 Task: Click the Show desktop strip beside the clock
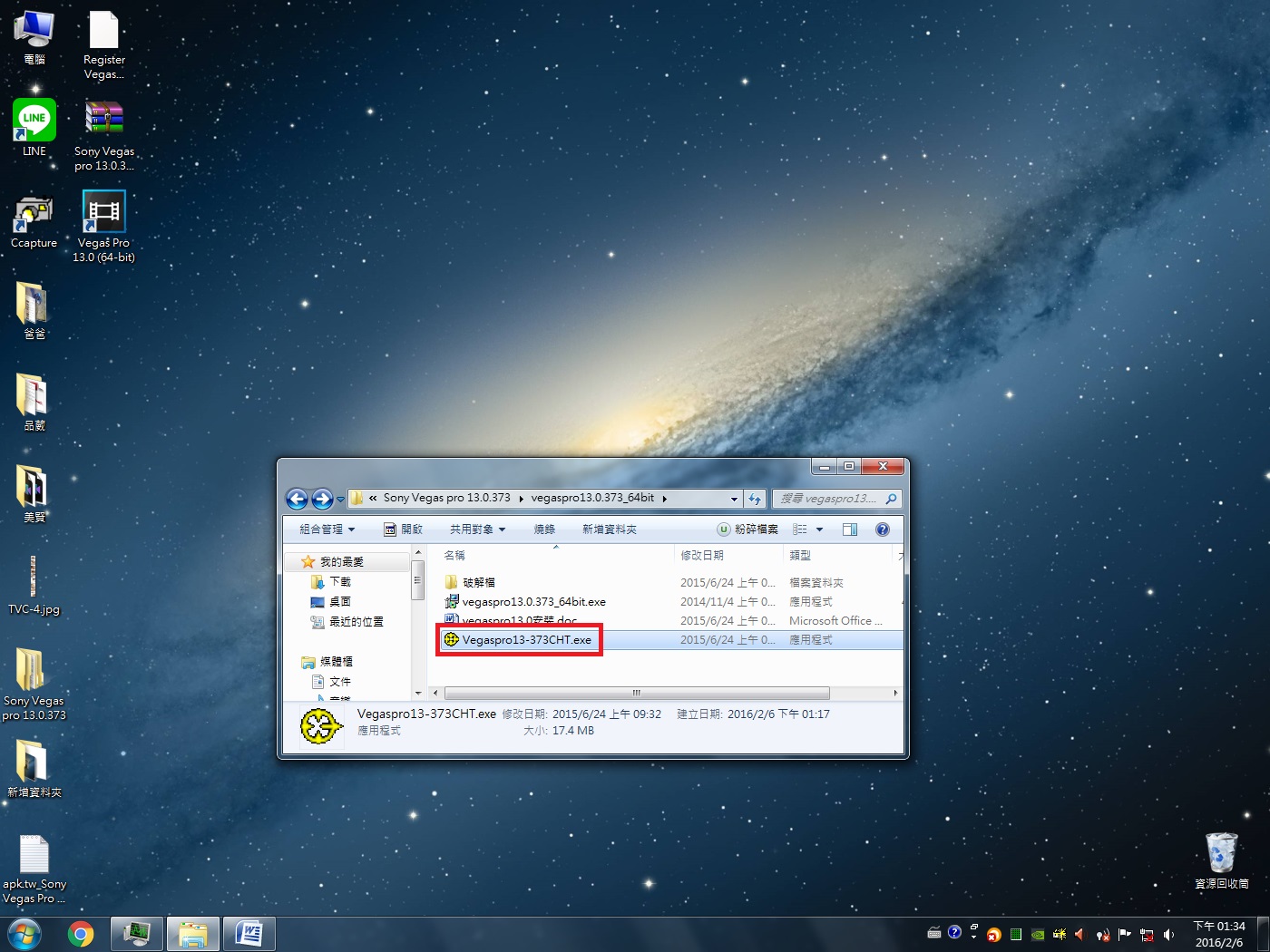pyautogui.click(x=1263, y=935)
